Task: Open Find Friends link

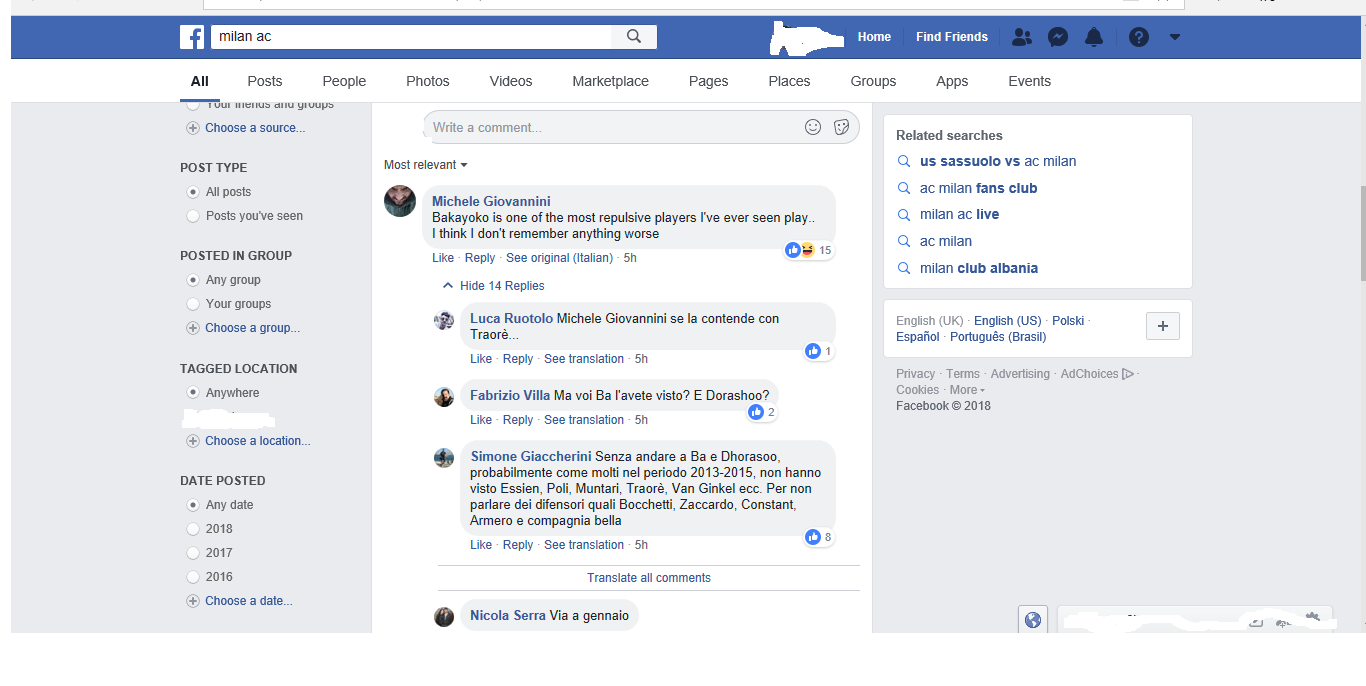Action: point(952,37)
